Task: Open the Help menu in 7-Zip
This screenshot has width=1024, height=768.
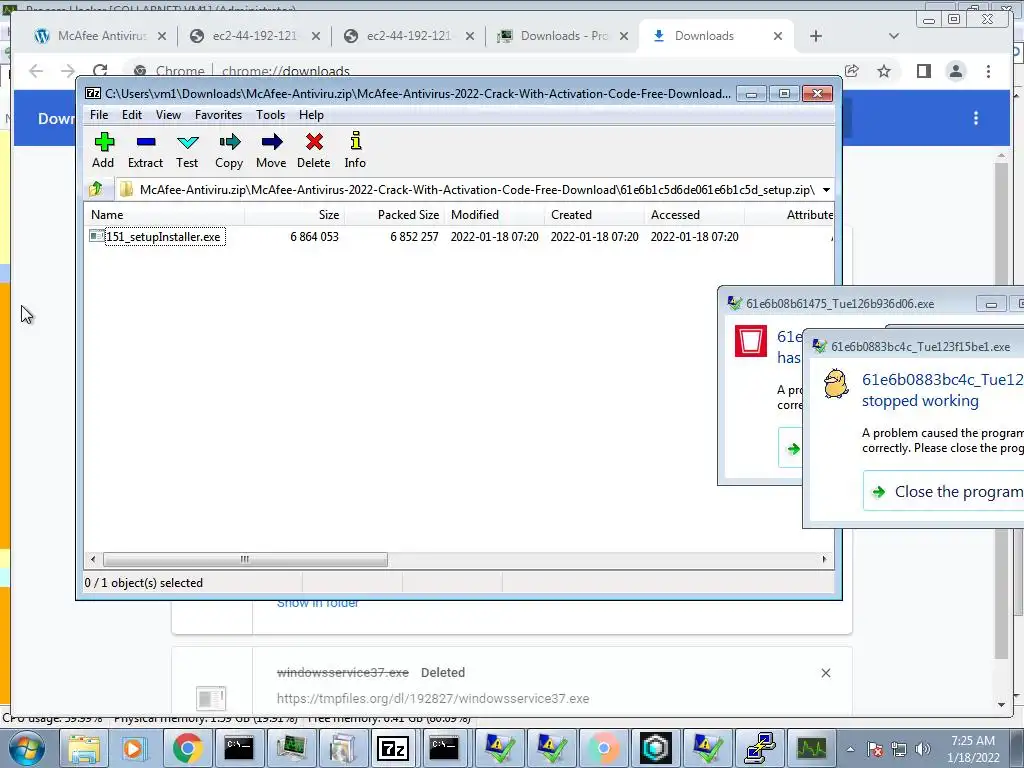Action: click(x=312, y=115)
